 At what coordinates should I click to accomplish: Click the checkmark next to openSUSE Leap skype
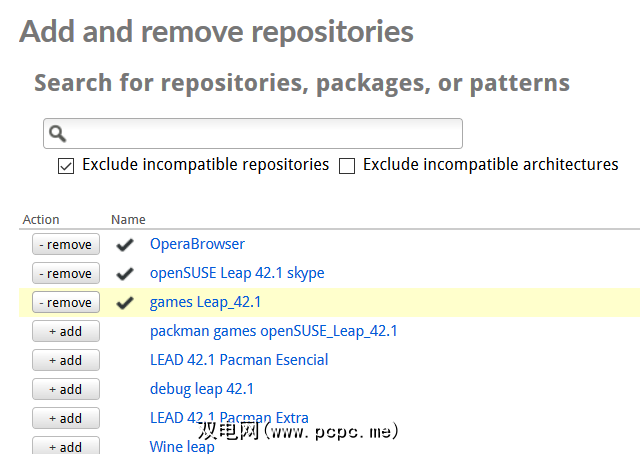(125, 273)
